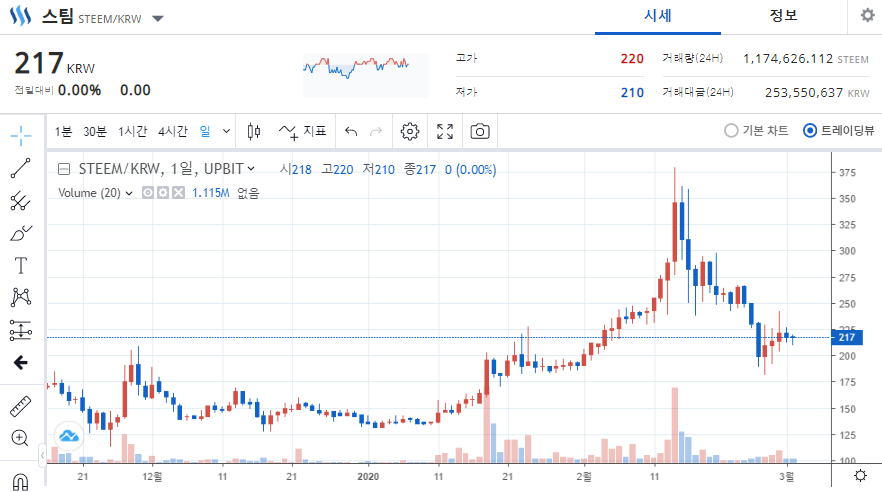
Task: Remove the Volume indicator with X
Action: (x=178, y=193)
